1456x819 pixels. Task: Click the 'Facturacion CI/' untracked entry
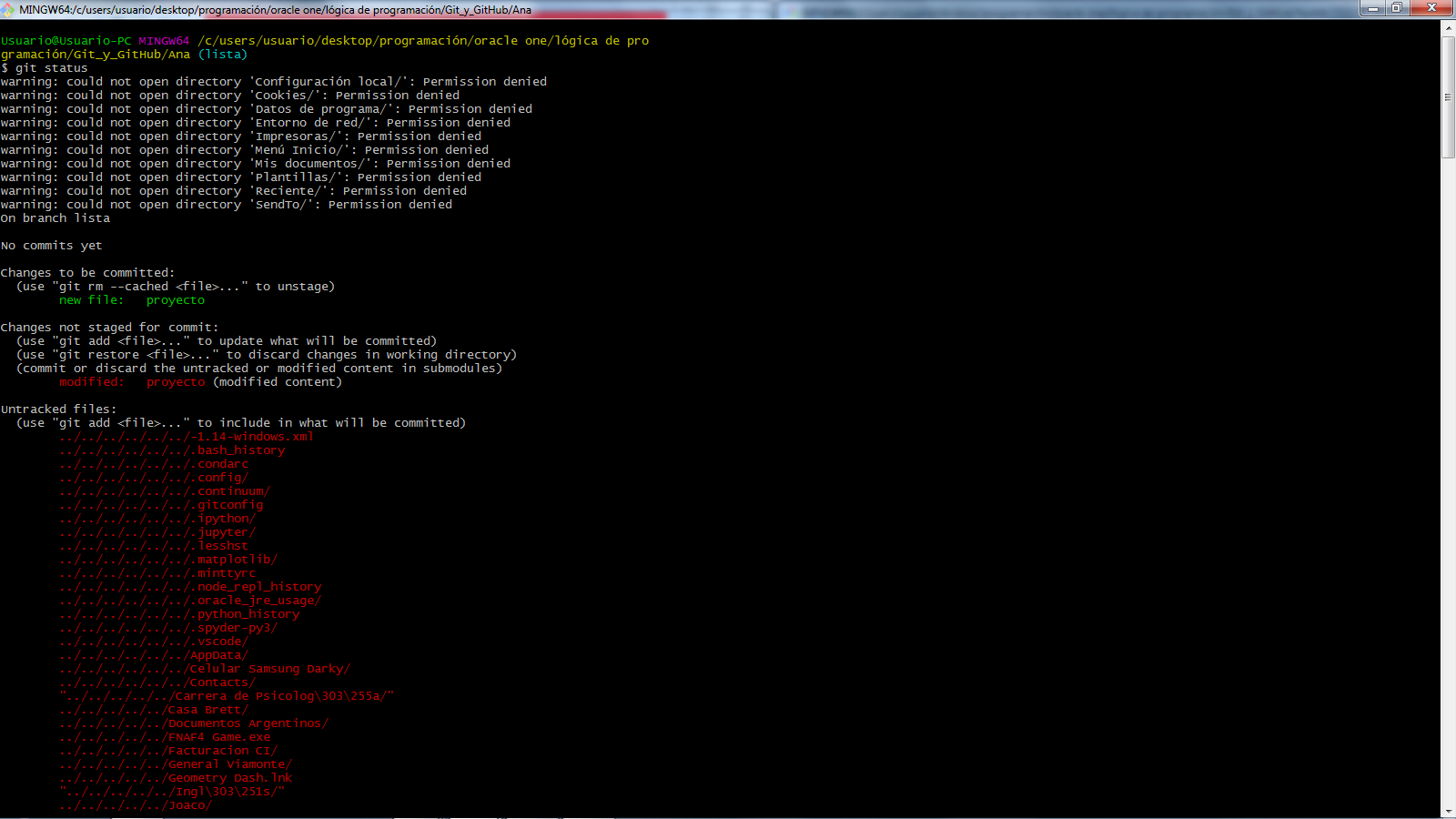(x=168, y=751)
